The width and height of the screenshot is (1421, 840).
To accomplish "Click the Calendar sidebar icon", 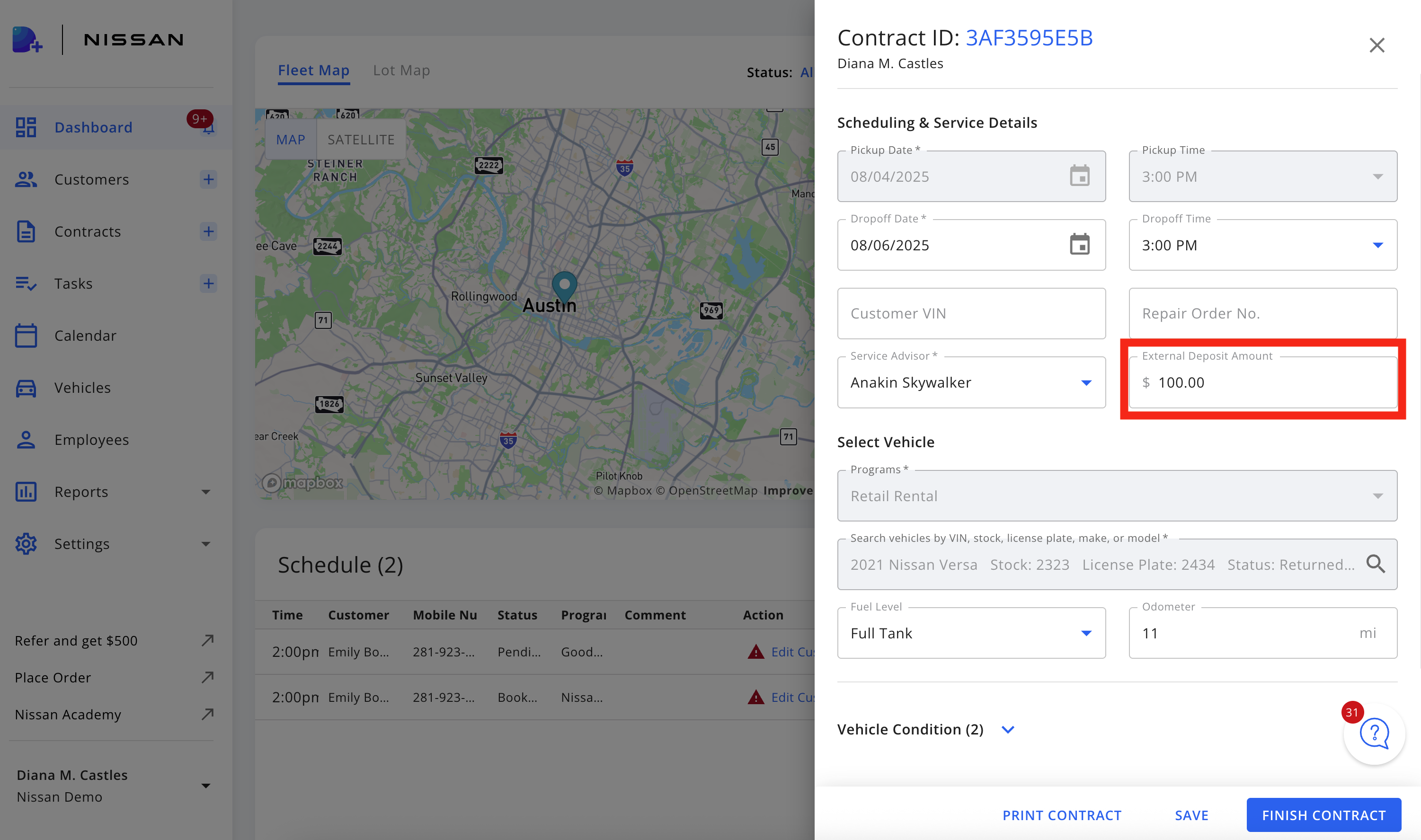I will [x=26, y=336].
